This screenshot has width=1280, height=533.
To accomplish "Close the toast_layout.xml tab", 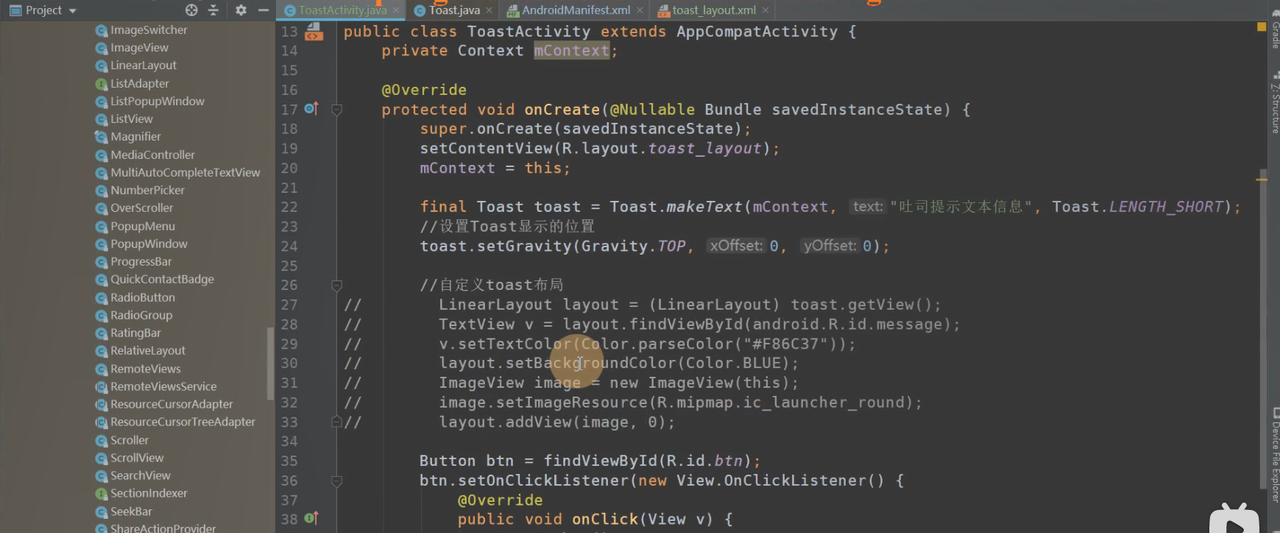I will click(x=766, y=10).
